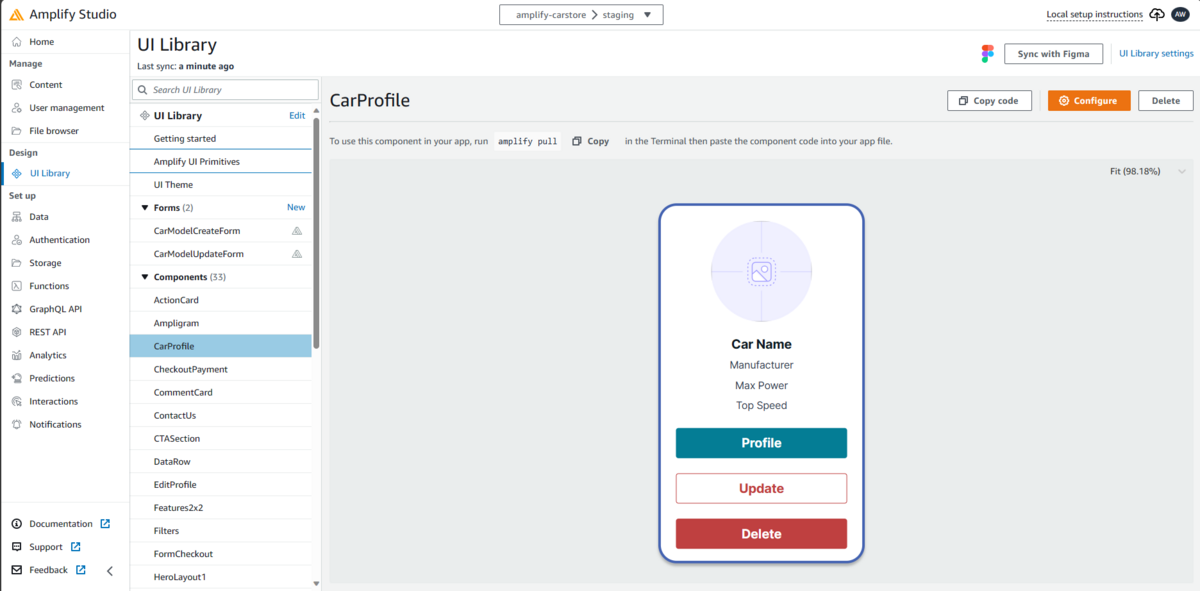Screen dimensions: 1200x591
Task: Click the cloud deployment status icon
Action: click(1157, 14)
